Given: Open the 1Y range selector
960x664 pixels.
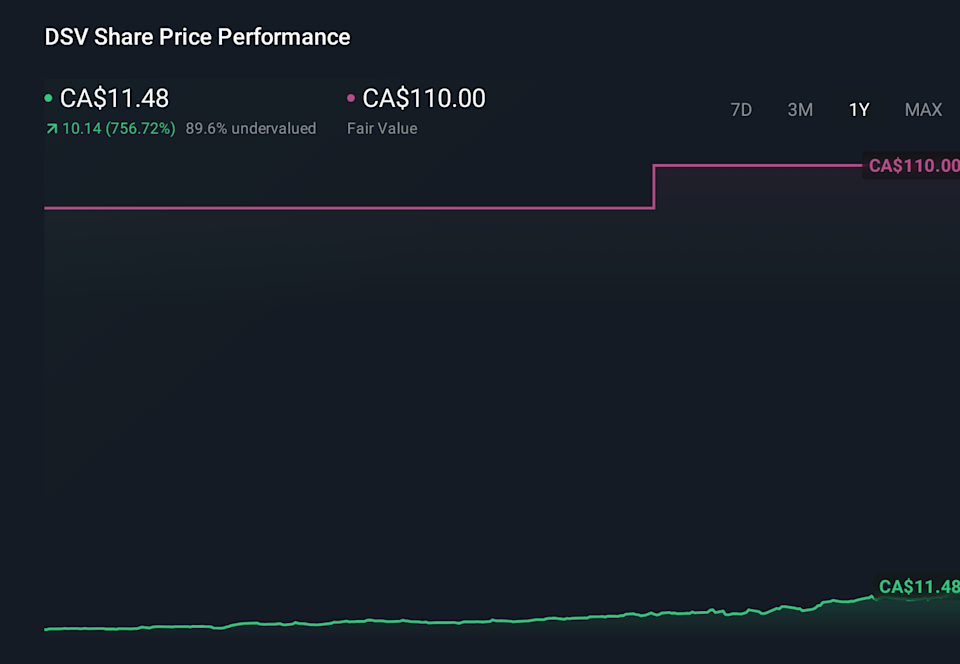Looking at the screenshot, I should pos(859,110).
